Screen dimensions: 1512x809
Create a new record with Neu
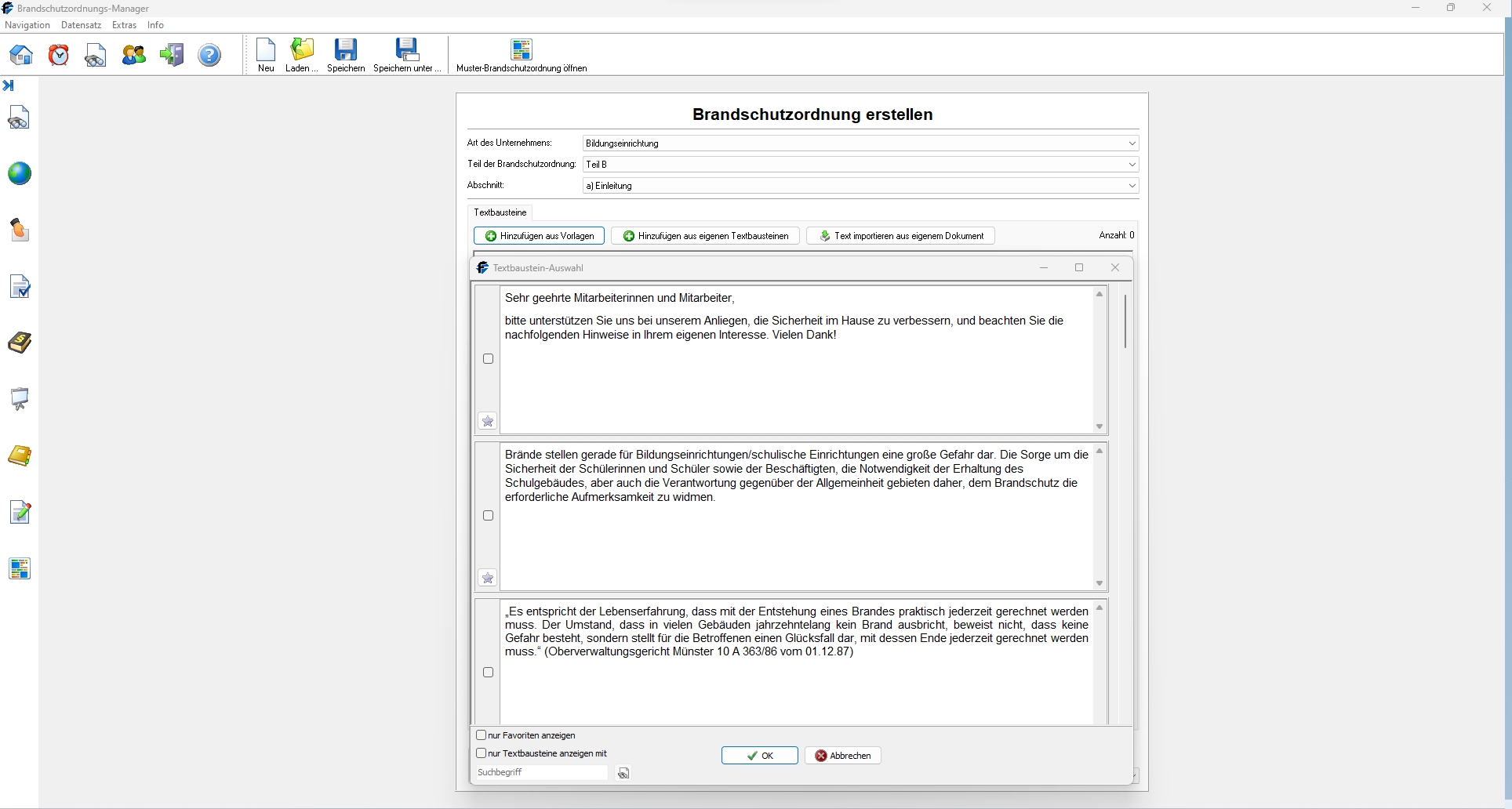pyautogui.click(x=266, y=55)
